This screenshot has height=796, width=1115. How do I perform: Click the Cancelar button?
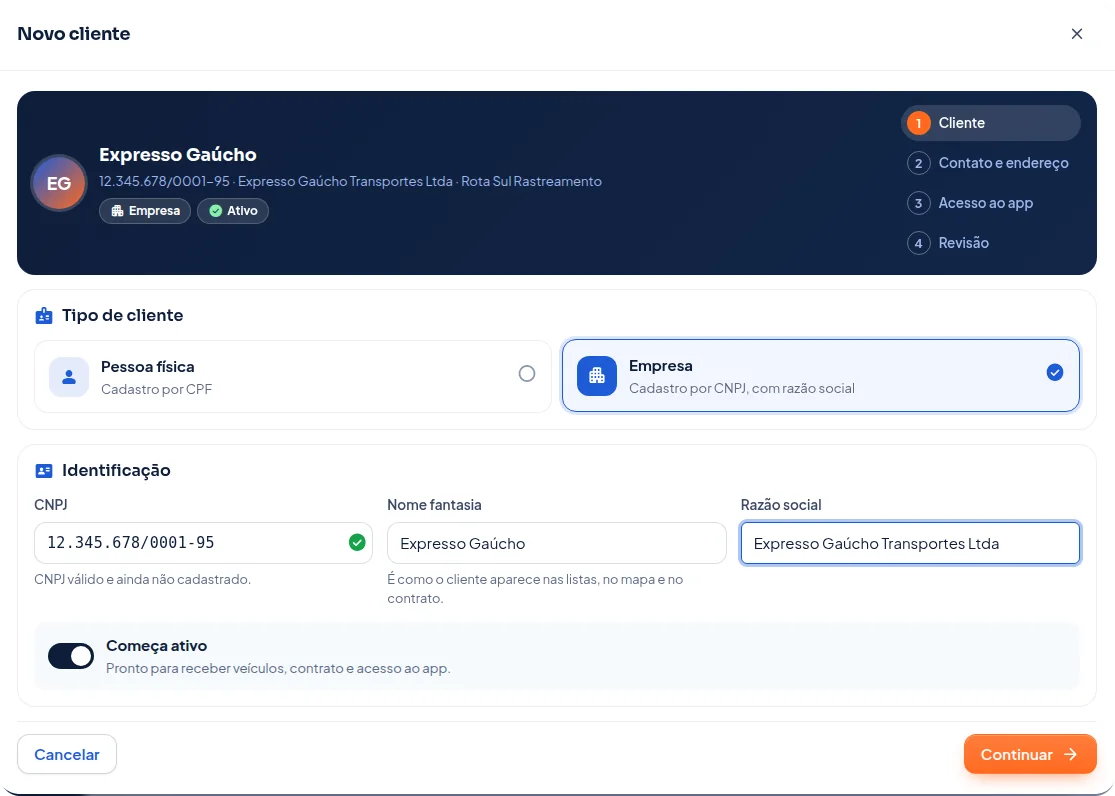tap(67, 754)
